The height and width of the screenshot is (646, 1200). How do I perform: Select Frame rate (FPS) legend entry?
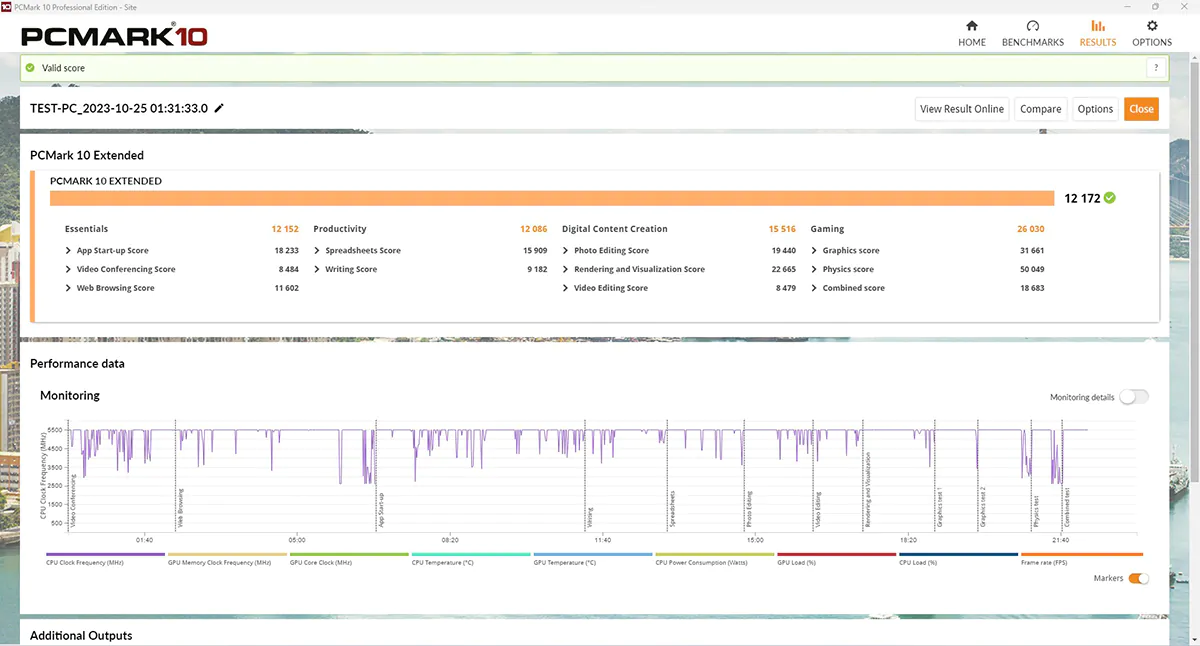[x=1081, y=559]
